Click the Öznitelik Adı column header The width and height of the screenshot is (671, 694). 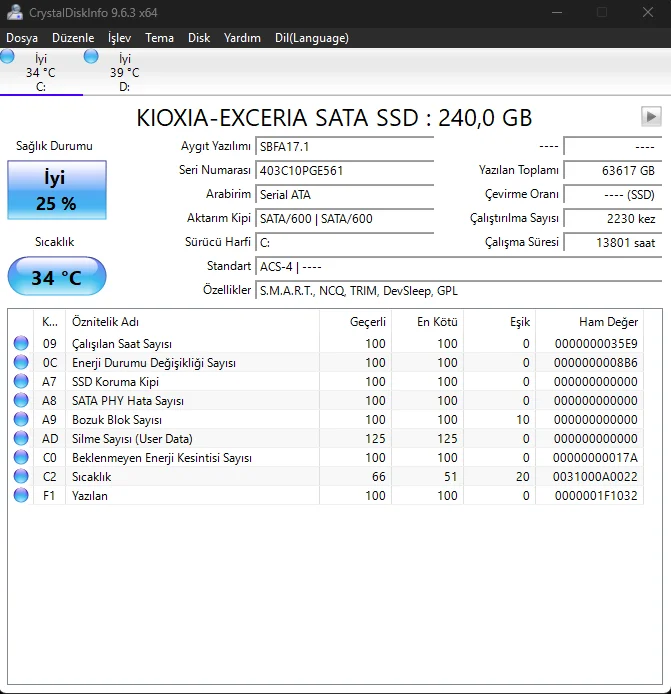click(x=105, y=322)
